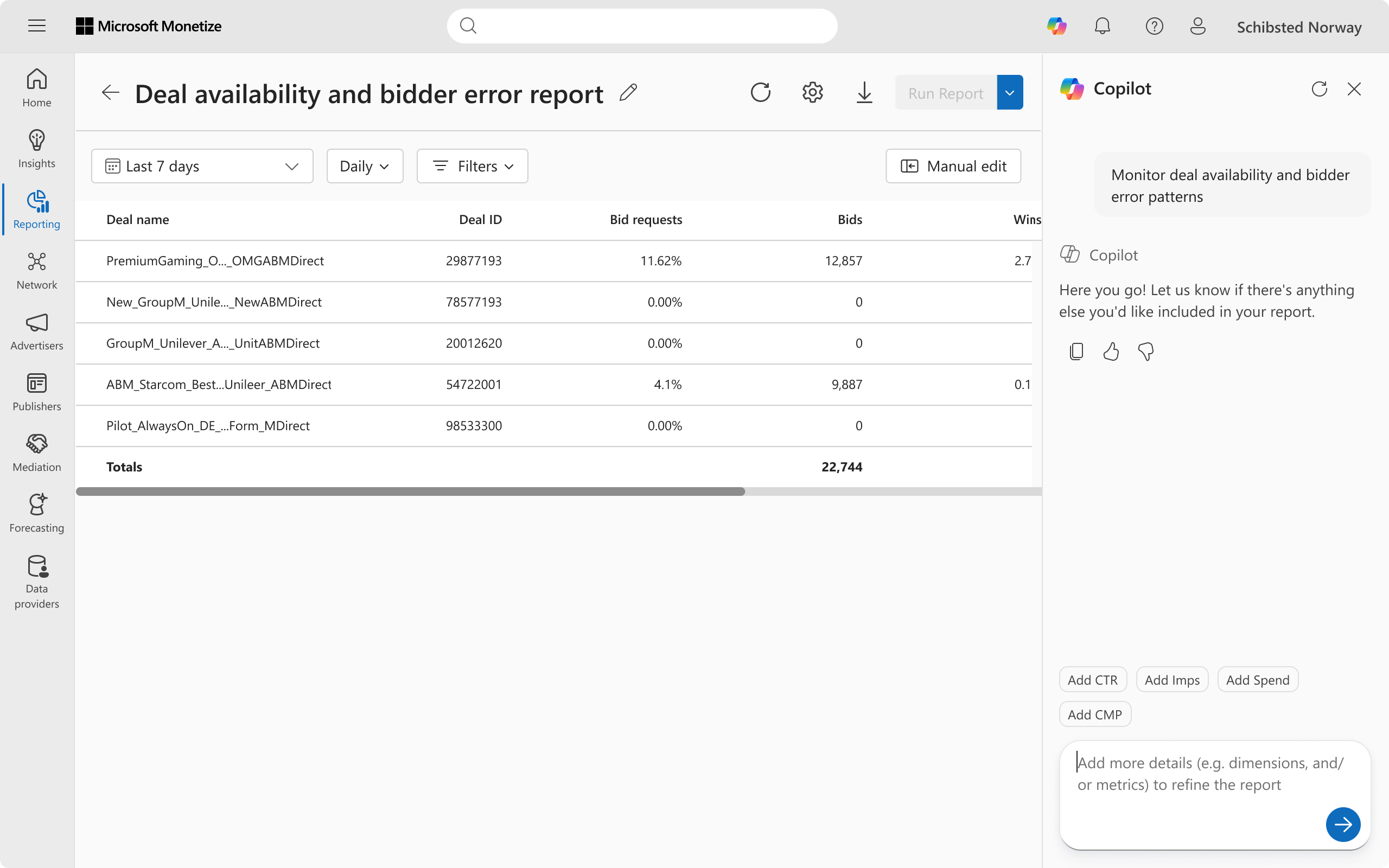This screenshot has height=868, width=1389.
Task: Mark the Copilot response with thumbs down
Action: (x=1145, y=352)
